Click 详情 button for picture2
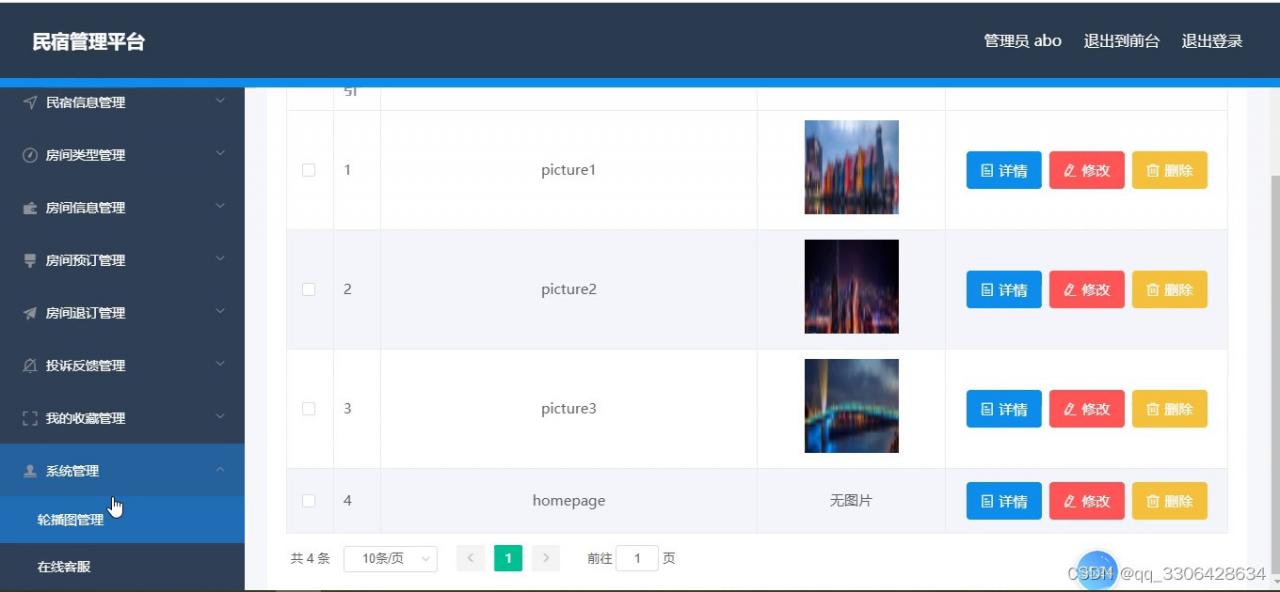This screenshot has width=1280, height=592. click(x=1004, y=289)
